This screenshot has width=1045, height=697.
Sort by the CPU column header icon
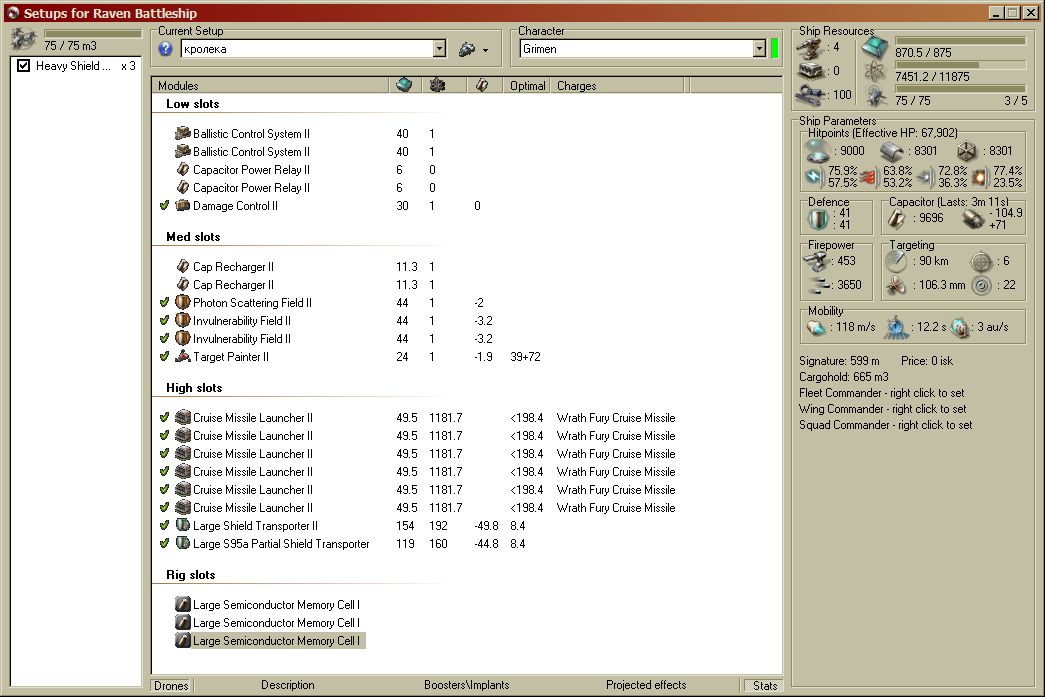point(405,85)
